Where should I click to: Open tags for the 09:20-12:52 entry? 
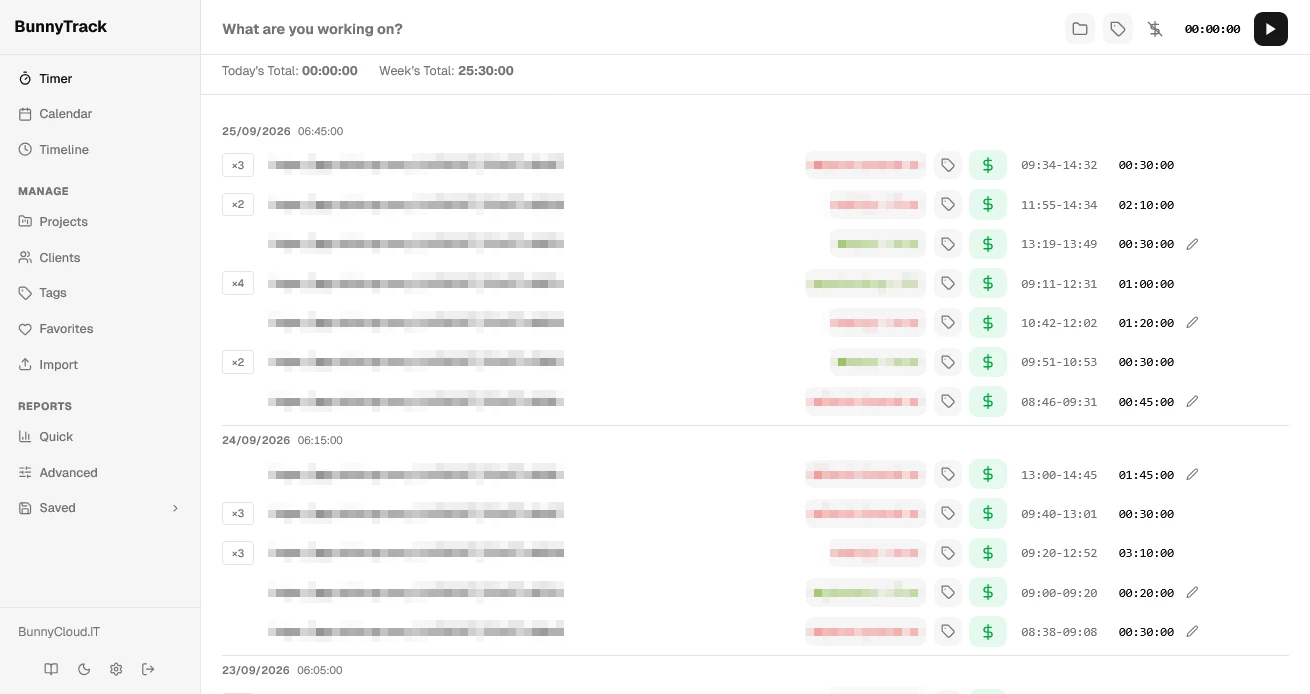pos(948,553)
